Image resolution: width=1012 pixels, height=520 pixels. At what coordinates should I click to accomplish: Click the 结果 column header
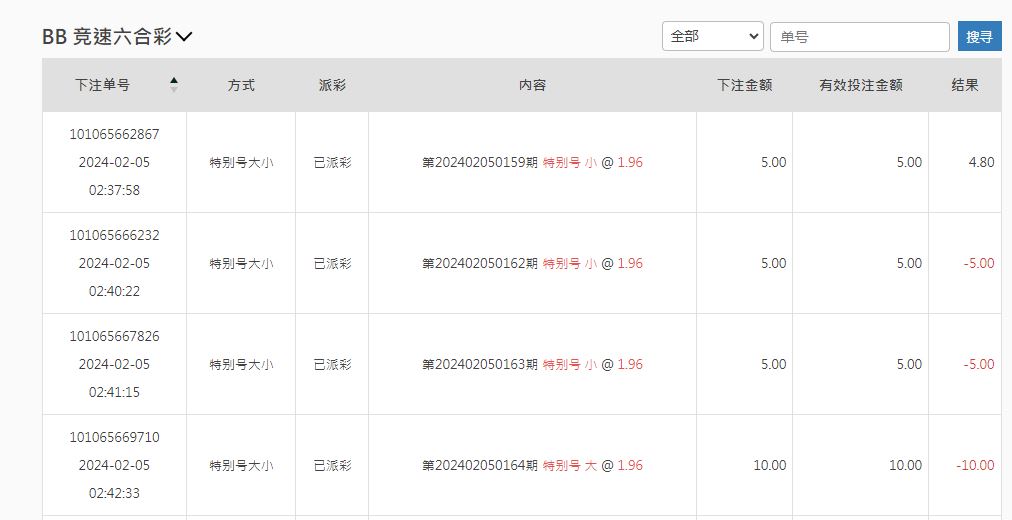click(x=965, y=85)
